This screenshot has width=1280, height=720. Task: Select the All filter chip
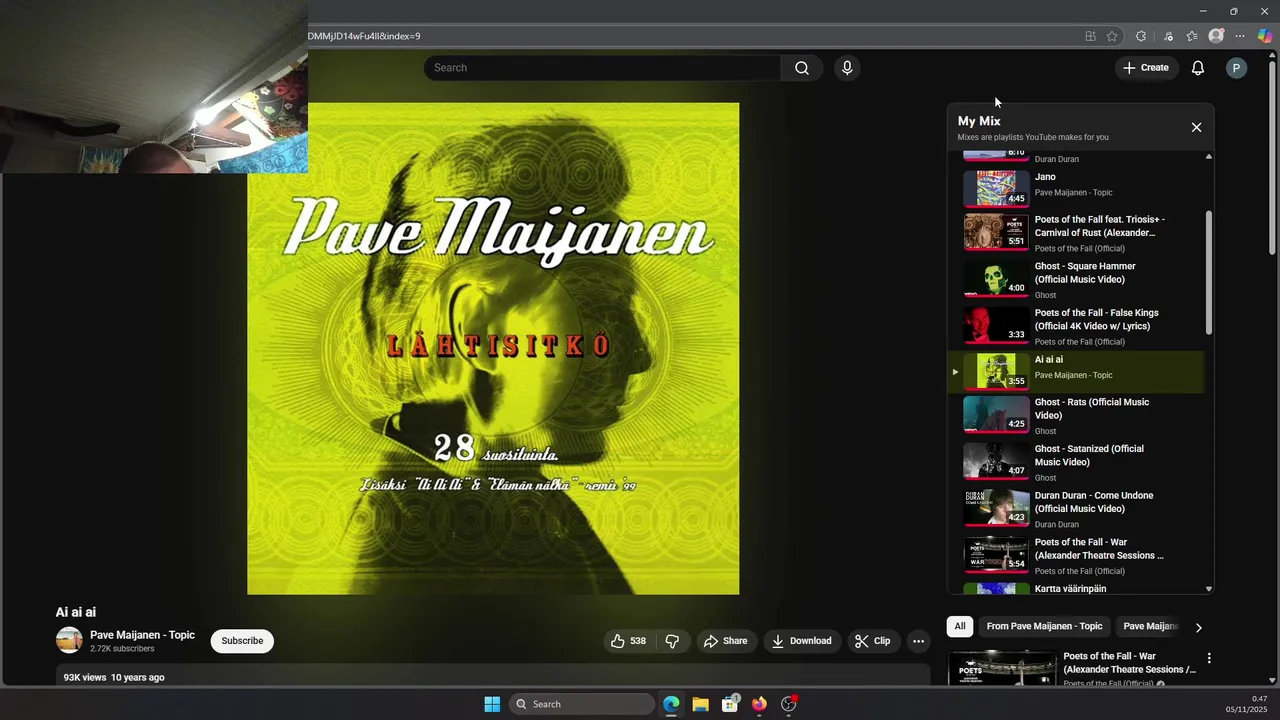pos(959,627)
